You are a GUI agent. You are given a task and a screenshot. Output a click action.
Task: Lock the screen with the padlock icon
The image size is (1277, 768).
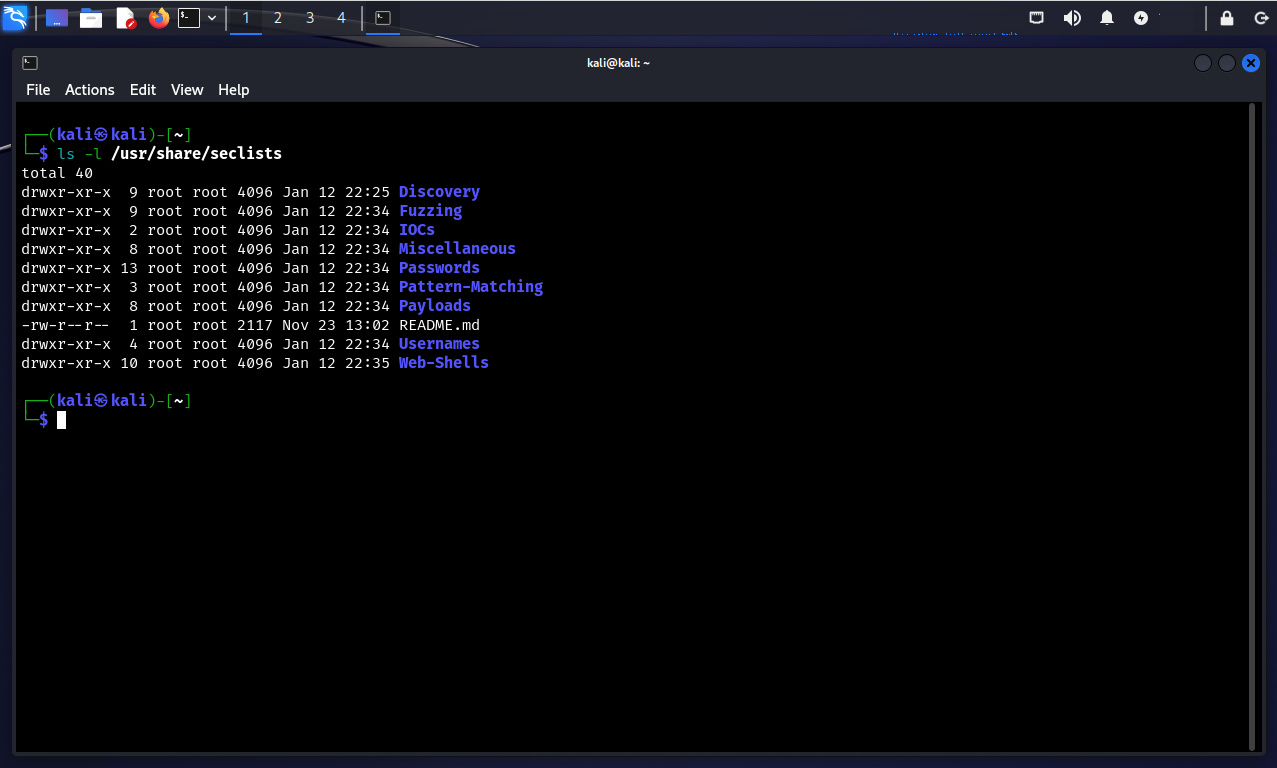[1227, 18]
